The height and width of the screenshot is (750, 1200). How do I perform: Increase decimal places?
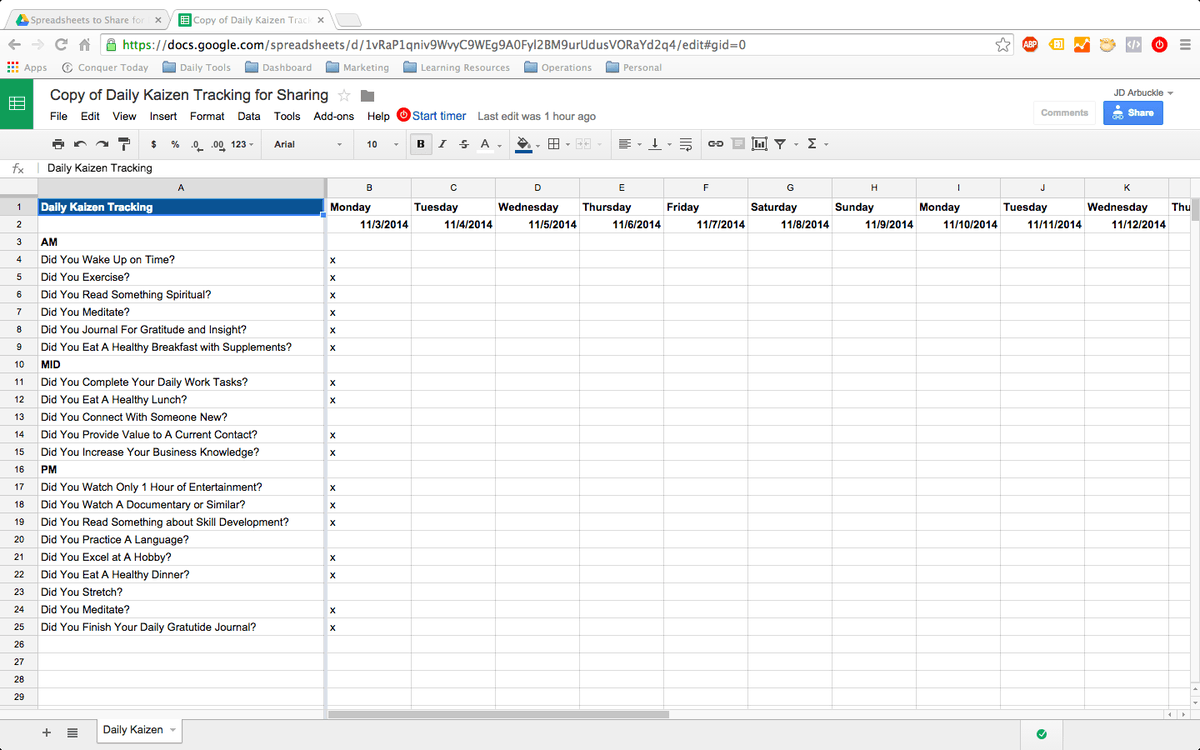click(218, 144)
